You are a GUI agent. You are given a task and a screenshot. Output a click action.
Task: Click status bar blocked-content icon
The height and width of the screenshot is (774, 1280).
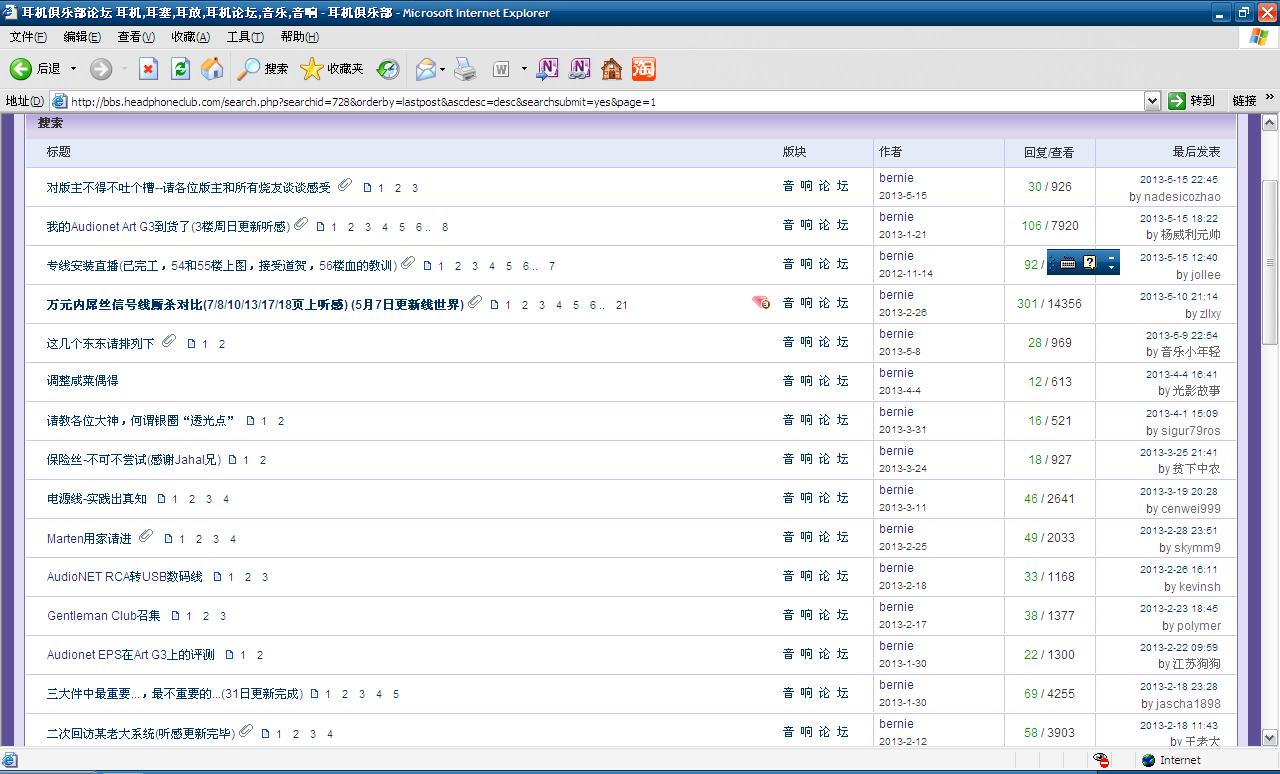(x=1101, y=760)
